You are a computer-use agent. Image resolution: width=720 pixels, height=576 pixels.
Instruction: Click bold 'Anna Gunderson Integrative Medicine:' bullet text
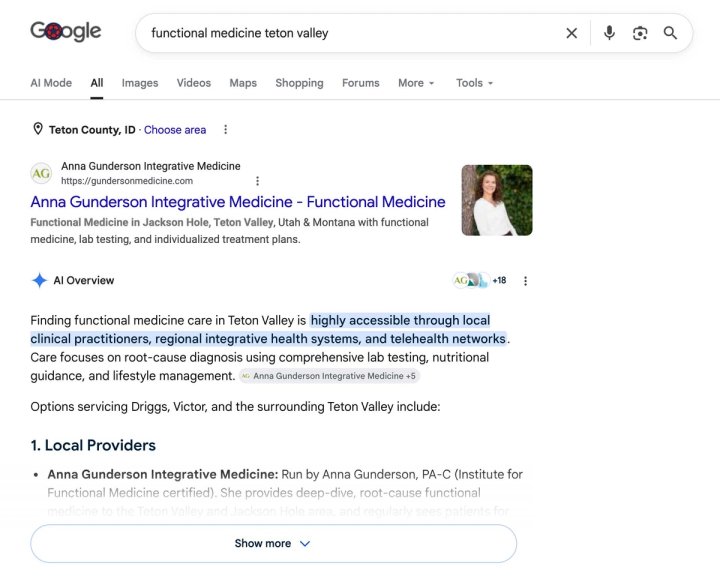click(163, 474)
